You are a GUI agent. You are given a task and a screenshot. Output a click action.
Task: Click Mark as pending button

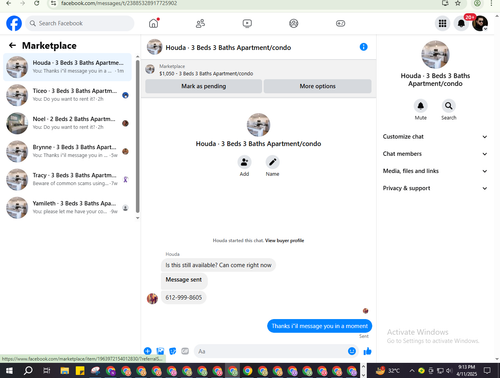(204, 86)
